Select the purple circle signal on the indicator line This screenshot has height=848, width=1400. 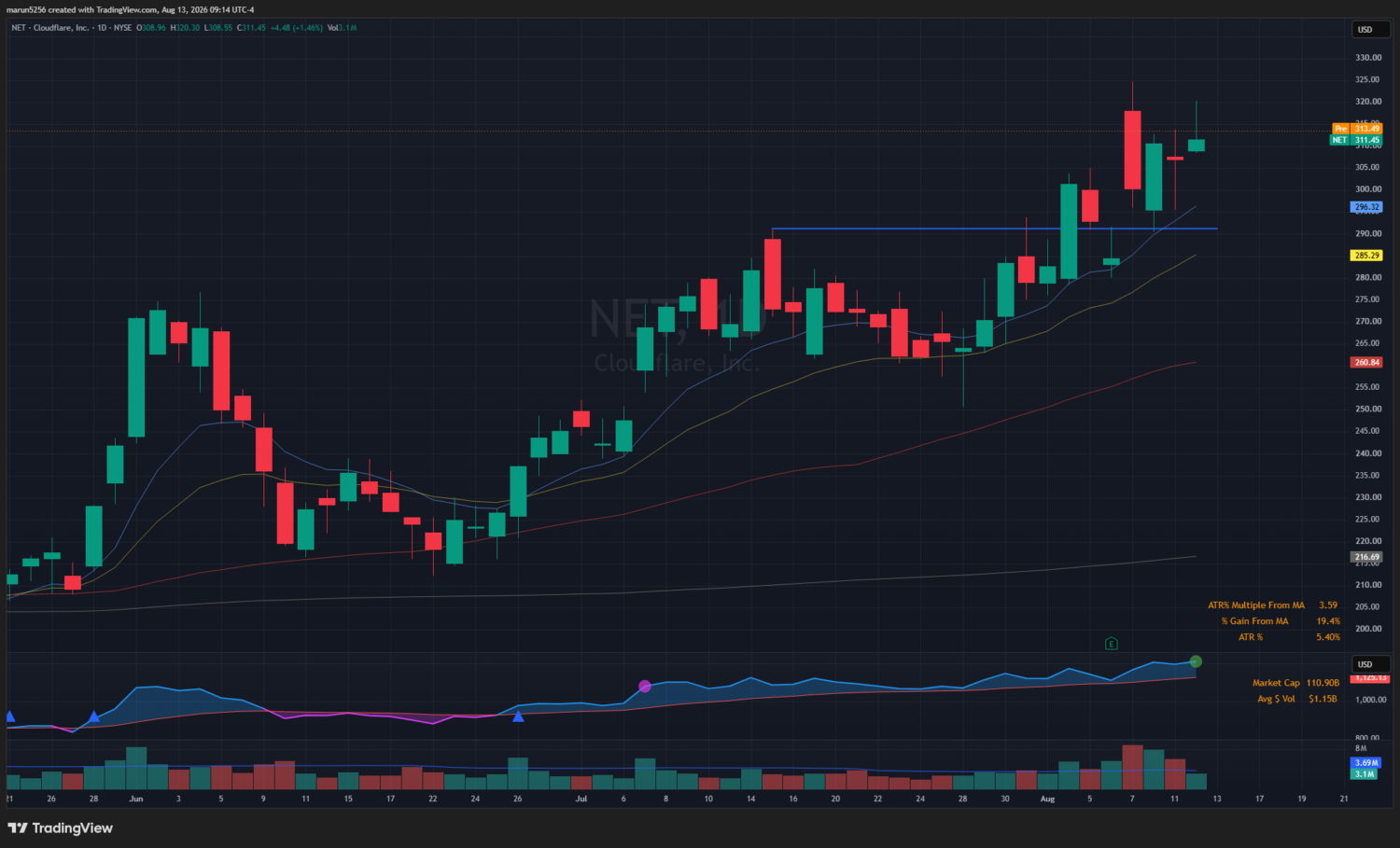coord(644,687)
